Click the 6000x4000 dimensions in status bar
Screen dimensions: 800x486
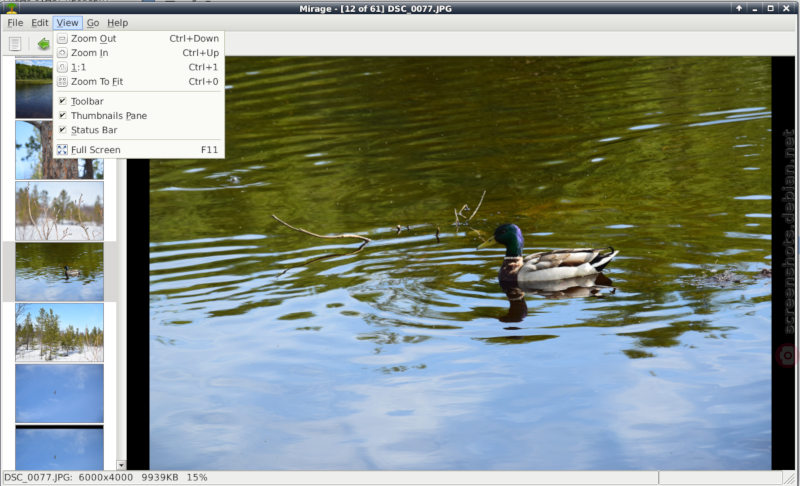click(106, 478)
